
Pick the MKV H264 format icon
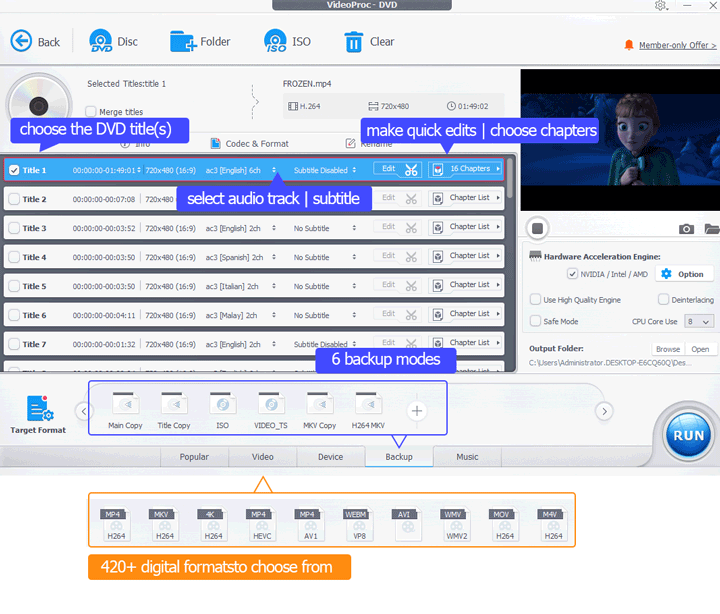[x=164, y=524]
